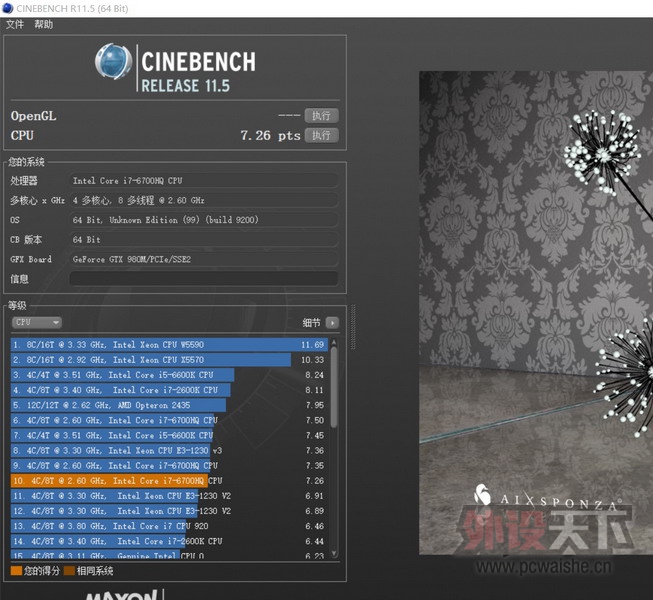This screenshot has width=653, height=600.
Task: Select rank 9 i7-6700HQ 7.35 row
Action: [x=169, y=466]
